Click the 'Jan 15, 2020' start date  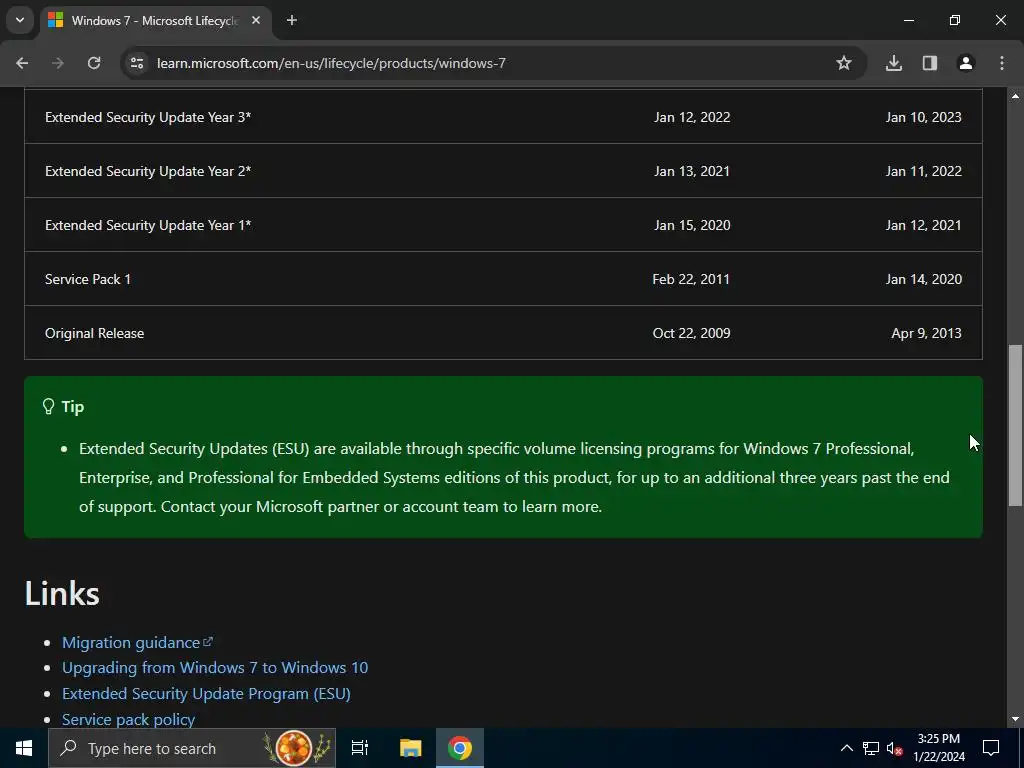pyautogui.click(x=692, y=225)
